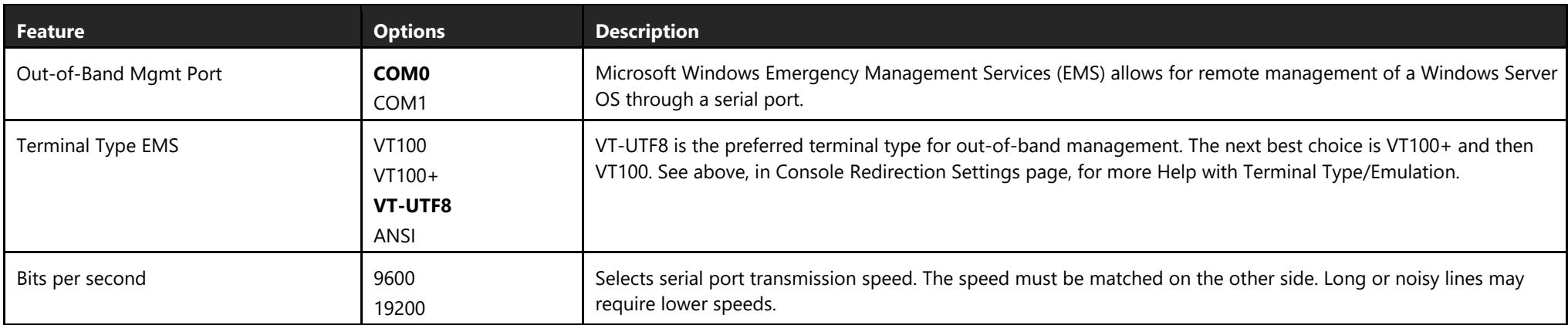The image size is (1568, 325).
Task: Click the Description column header
Action: tap(647, 32)
